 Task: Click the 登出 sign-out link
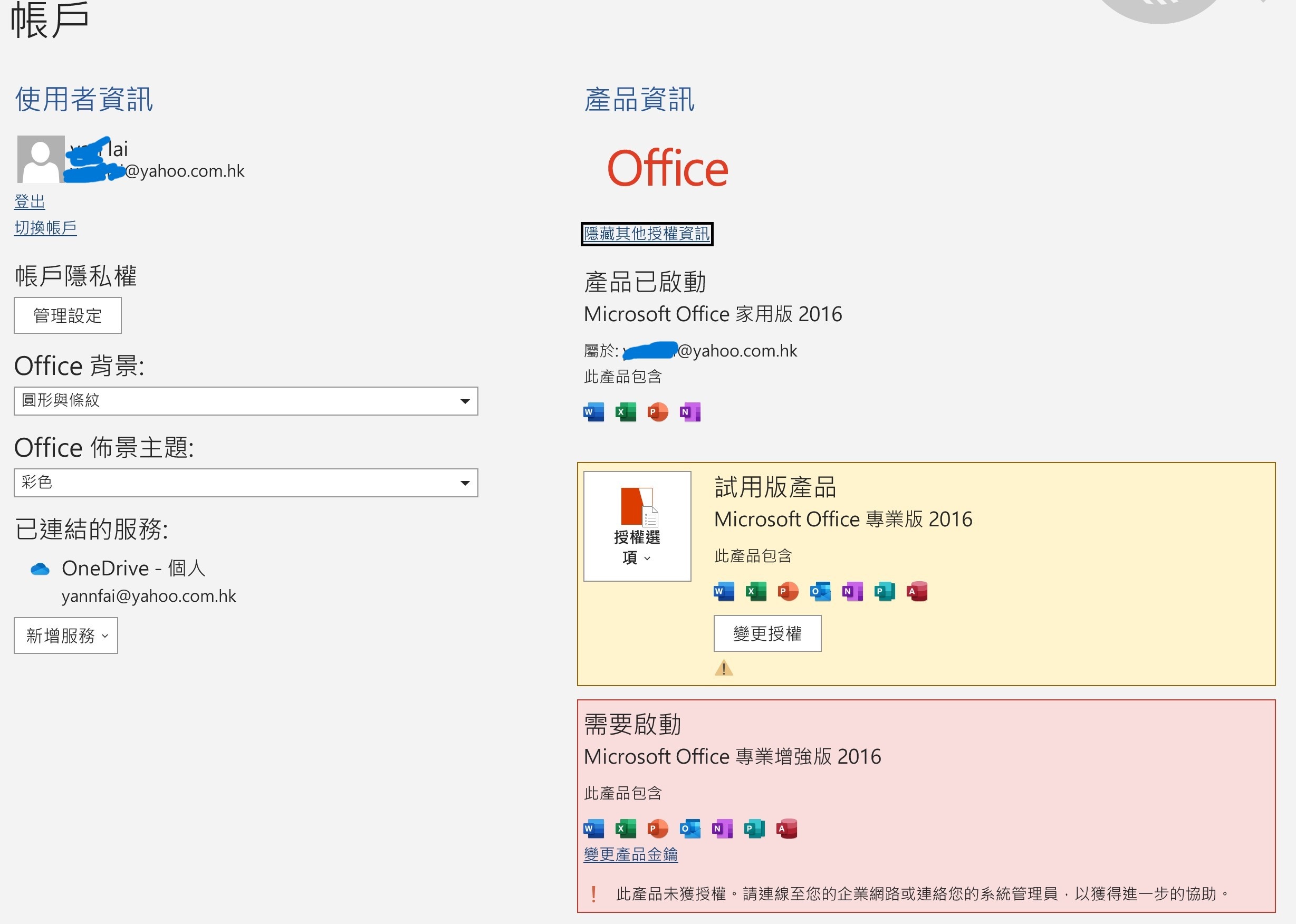pyautogui.click(x=30, y=201)
